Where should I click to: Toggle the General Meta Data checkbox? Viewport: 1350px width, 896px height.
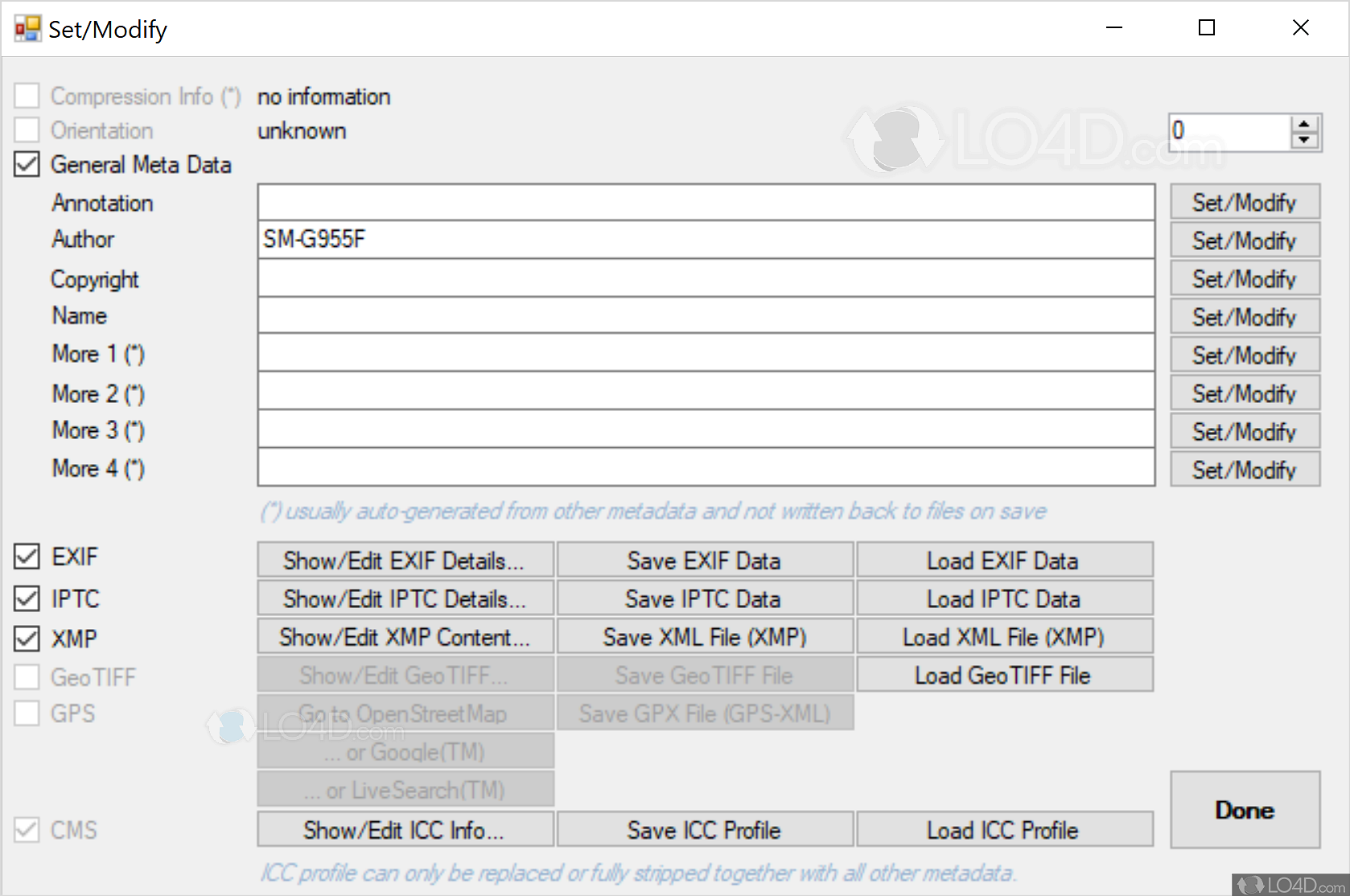(27, 164)
